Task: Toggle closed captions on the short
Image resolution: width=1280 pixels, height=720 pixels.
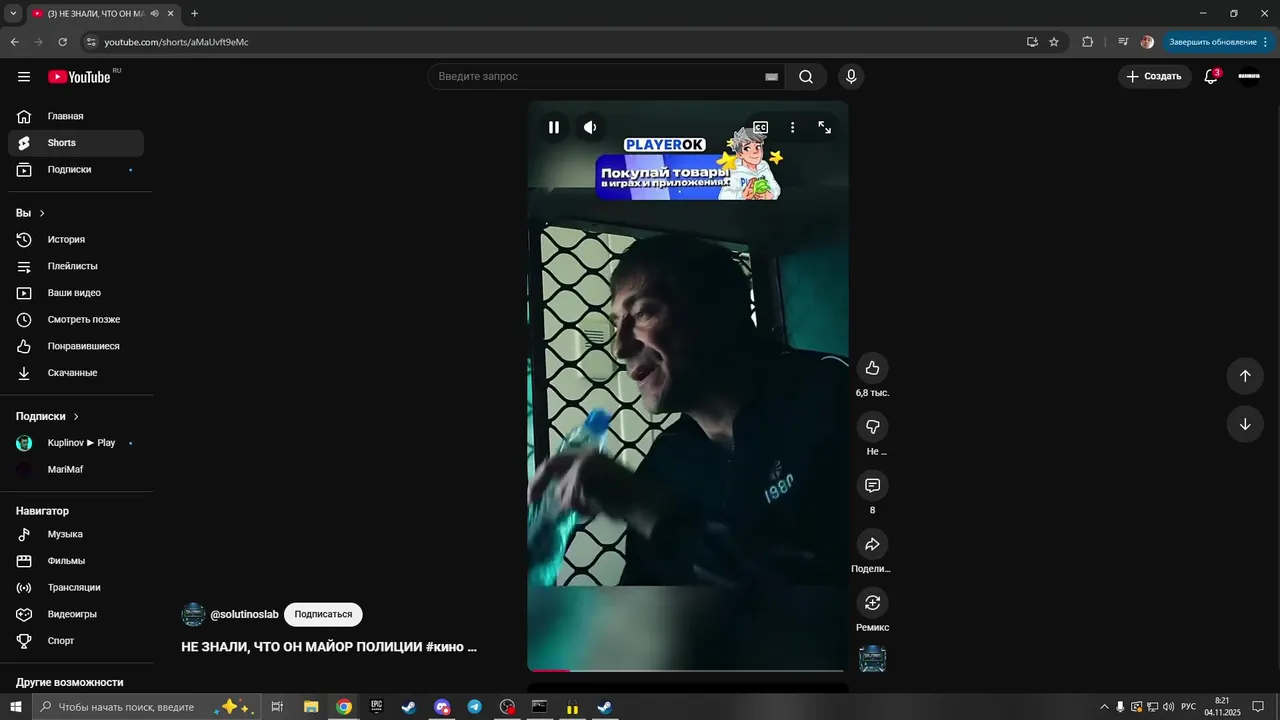Action: (x=760, y=127)
